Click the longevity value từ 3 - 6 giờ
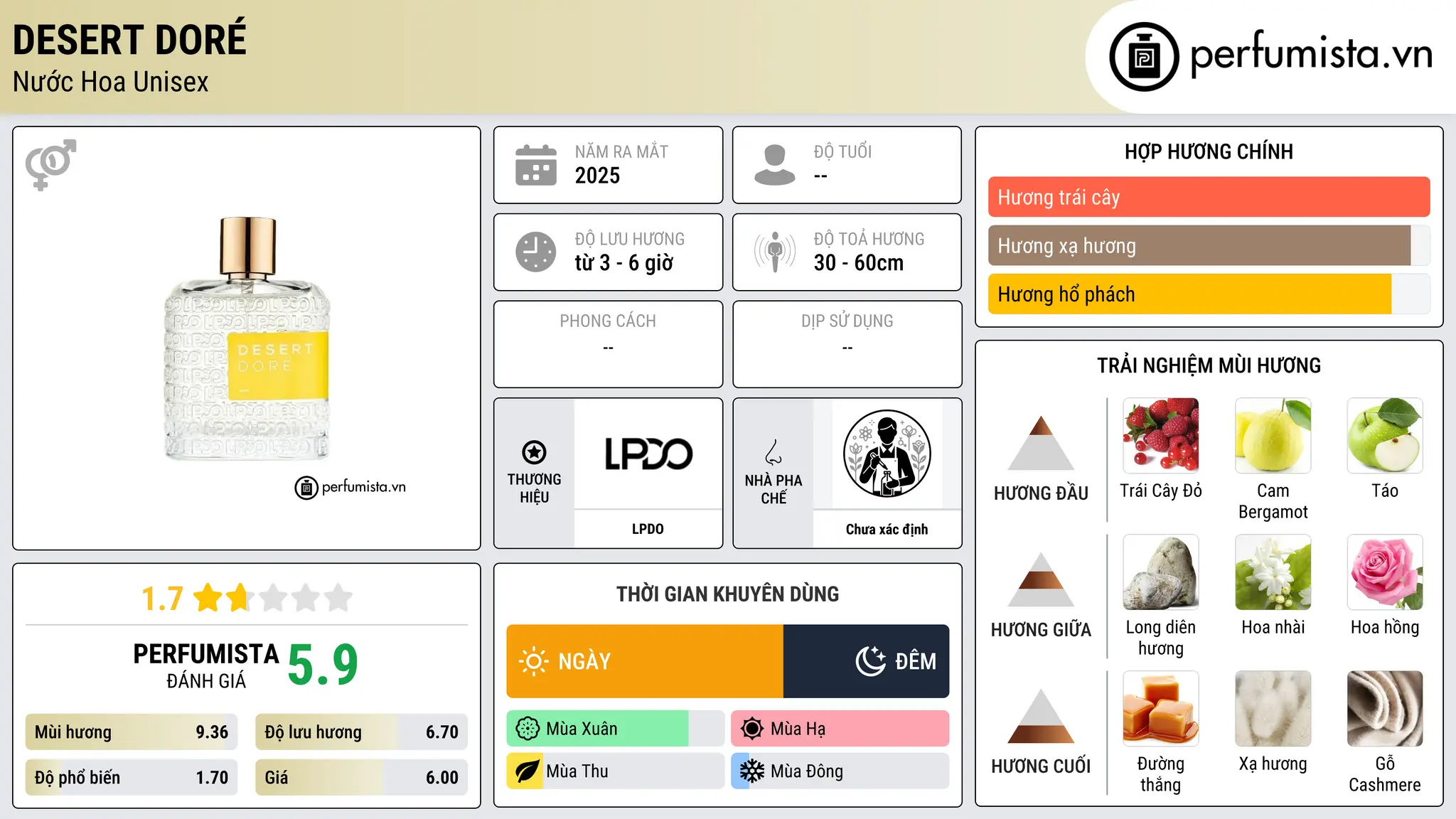The width and height of the screenshot is (1456, 819). coord(624,263)
